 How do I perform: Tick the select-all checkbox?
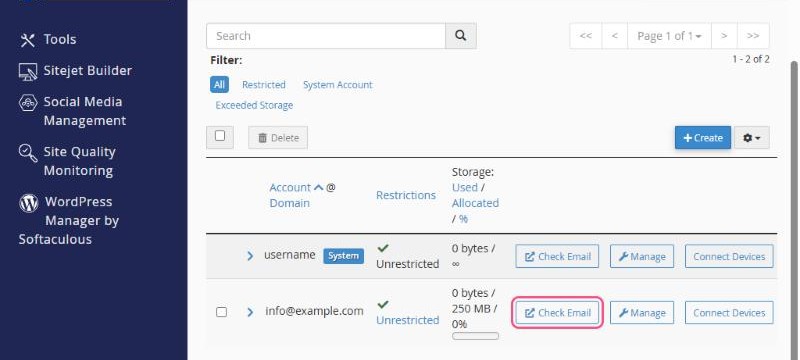tap(220, 136)
